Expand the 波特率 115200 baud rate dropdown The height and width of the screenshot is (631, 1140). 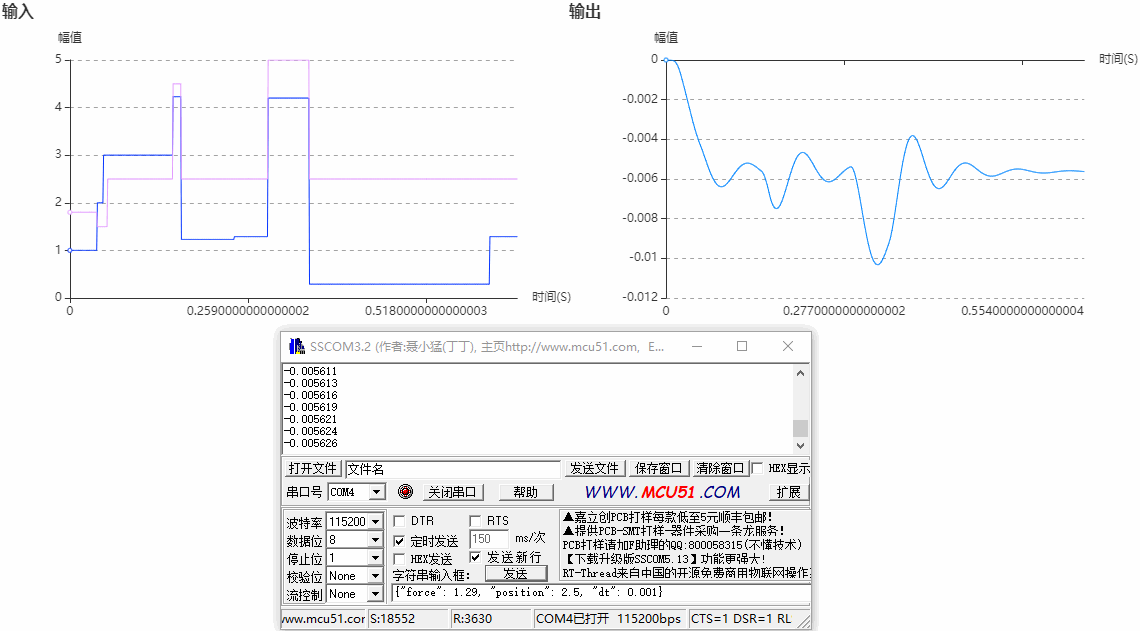374,522
